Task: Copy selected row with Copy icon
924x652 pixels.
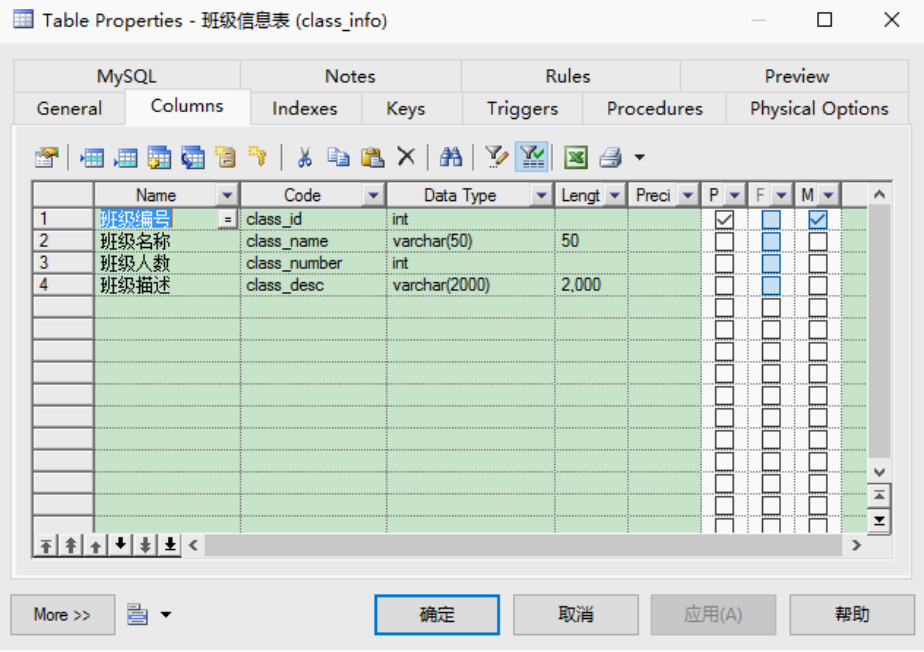Action: pos(338,157)
